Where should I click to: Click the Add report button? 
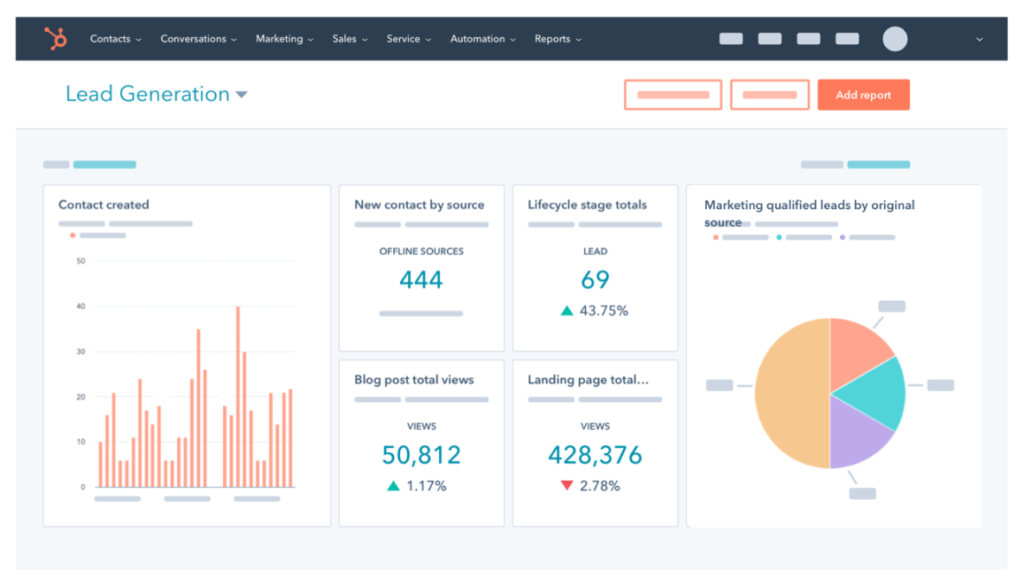click(x=863, y=95)
